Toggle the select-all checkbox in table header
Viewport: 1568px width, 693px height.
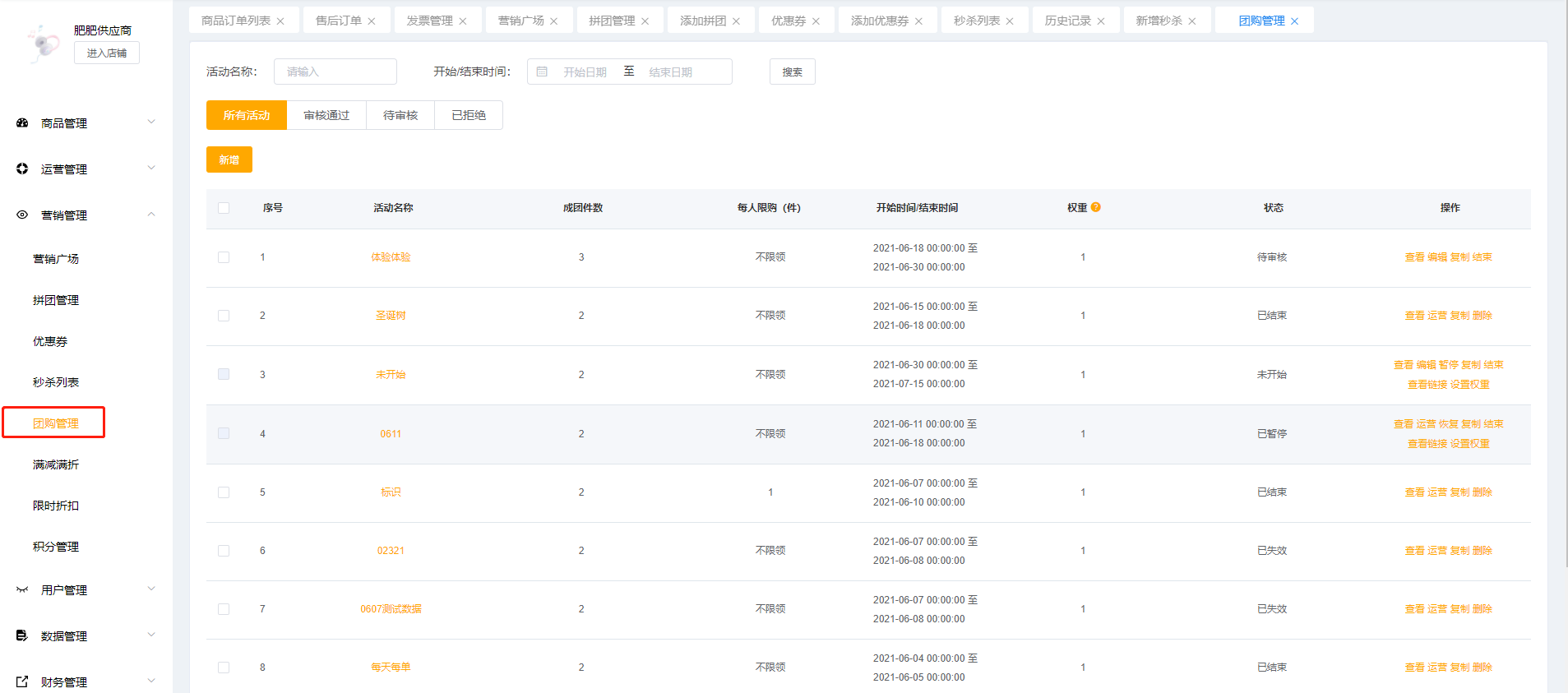click(x=224, y=208)
